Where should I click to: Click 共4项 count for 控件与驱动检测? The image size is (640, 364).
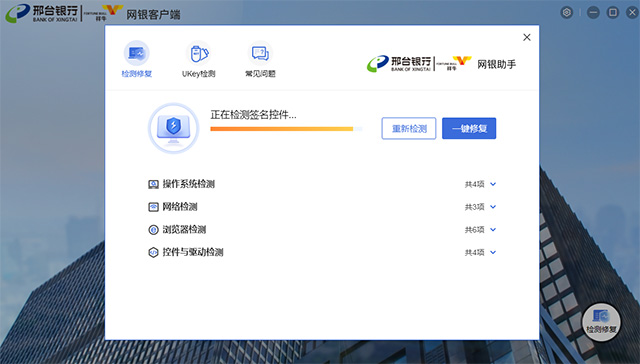click(x=474, y=253)
